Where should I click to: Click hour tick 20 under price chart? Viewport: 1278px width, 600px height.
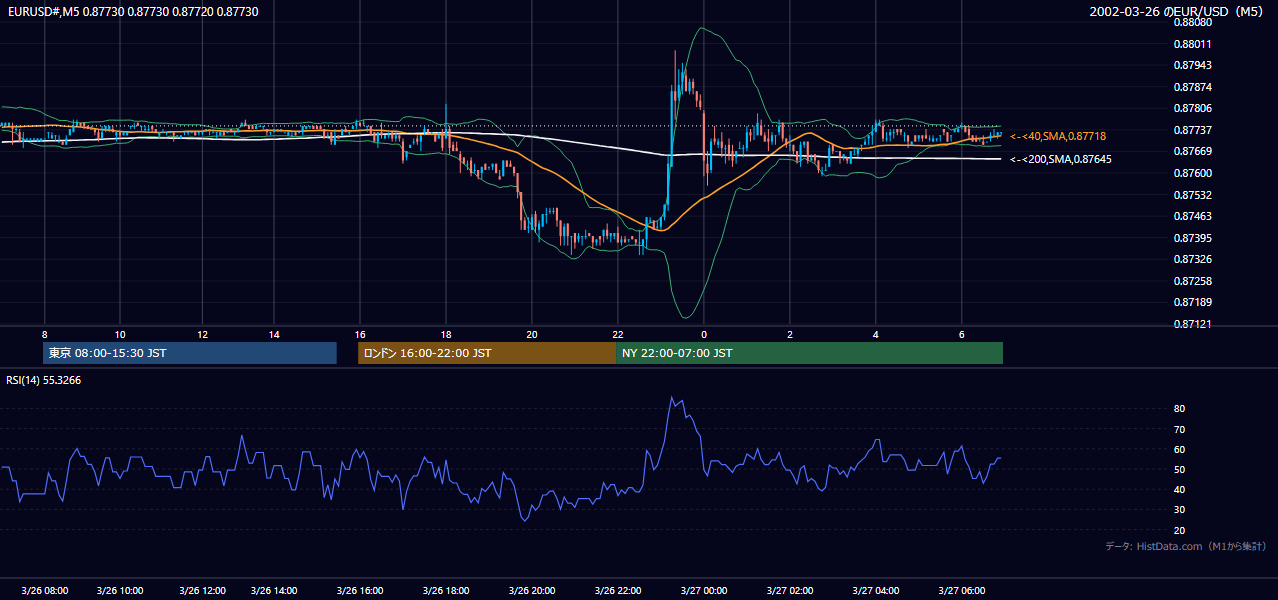(532, 334)
